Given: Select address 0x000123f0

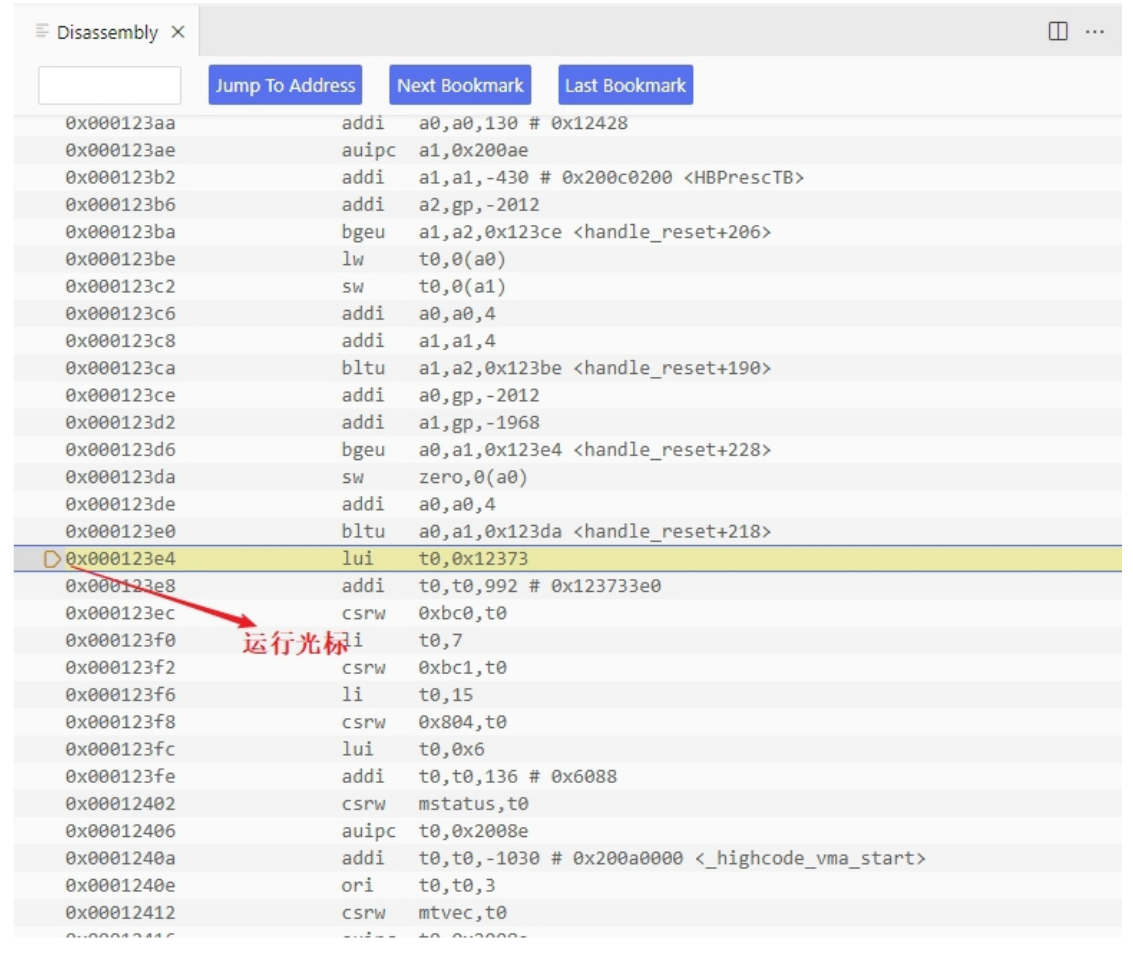Looking at the screenshot, I should click(121, 640).
